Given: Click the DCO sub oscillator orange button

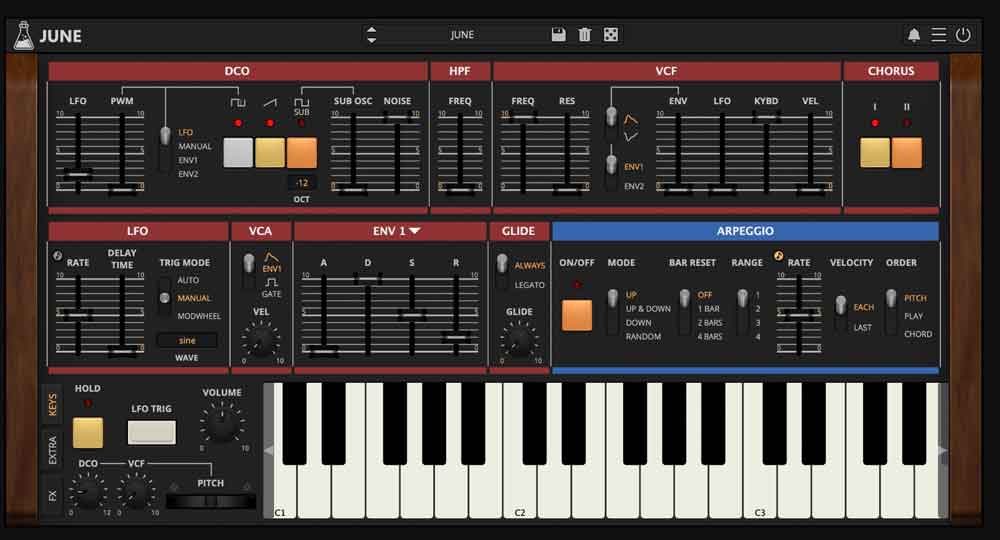Looking at the screenshot, I should point(302,152).
